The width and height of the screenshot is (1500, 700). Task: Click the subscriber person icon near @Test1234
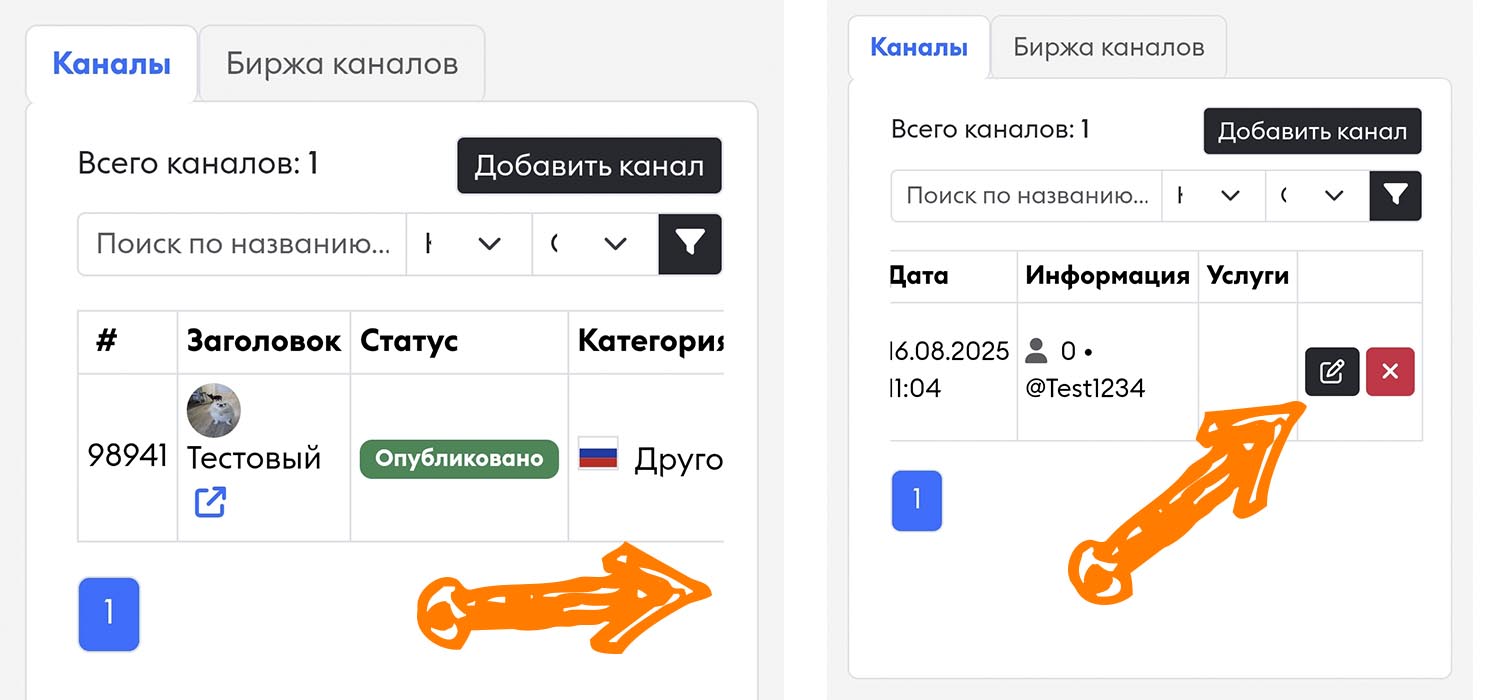point(1037,351)
